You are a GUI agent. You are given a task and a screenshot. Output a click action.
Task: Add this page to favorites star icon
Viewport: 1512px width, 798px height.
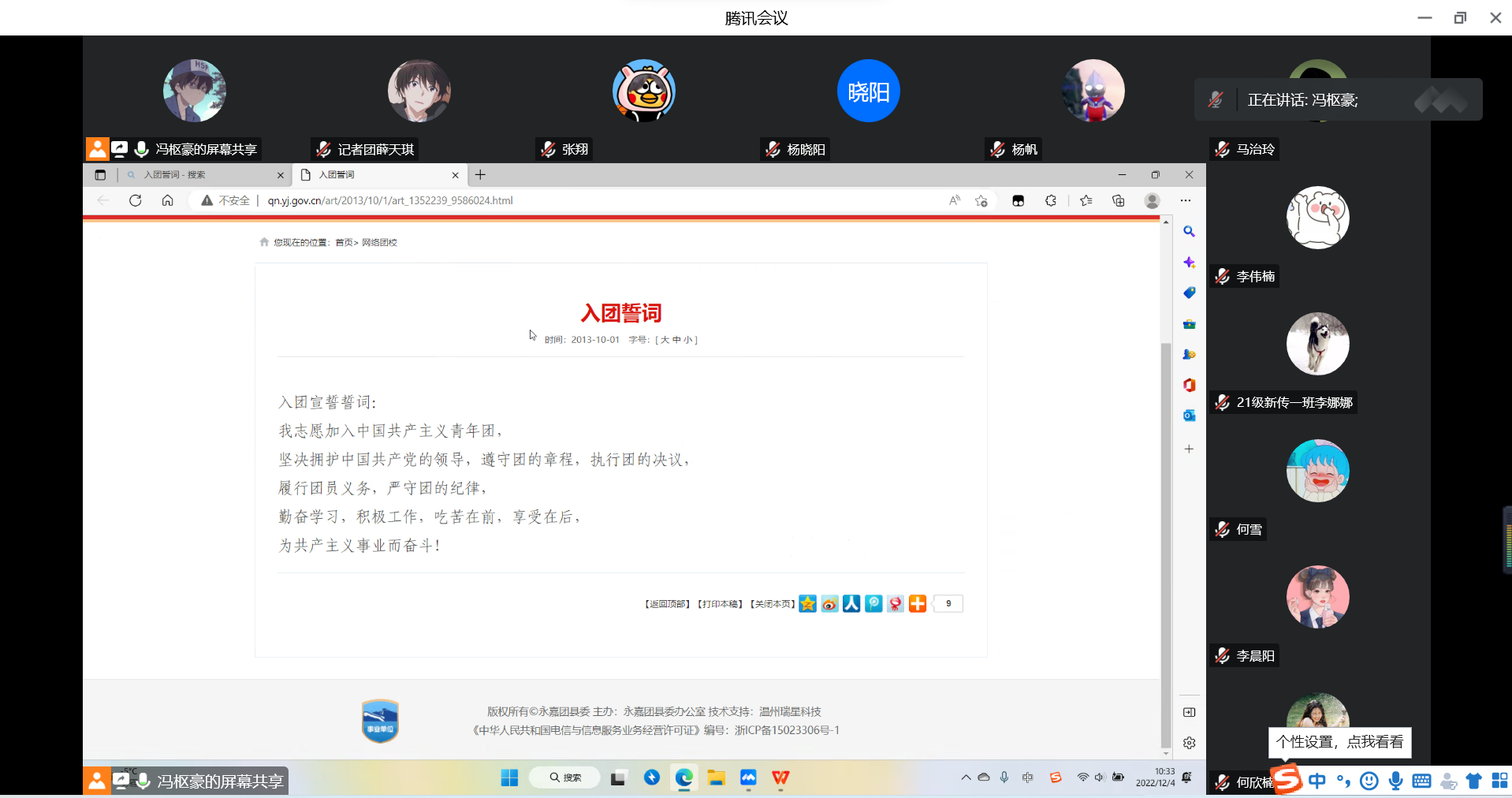(981, 201)
